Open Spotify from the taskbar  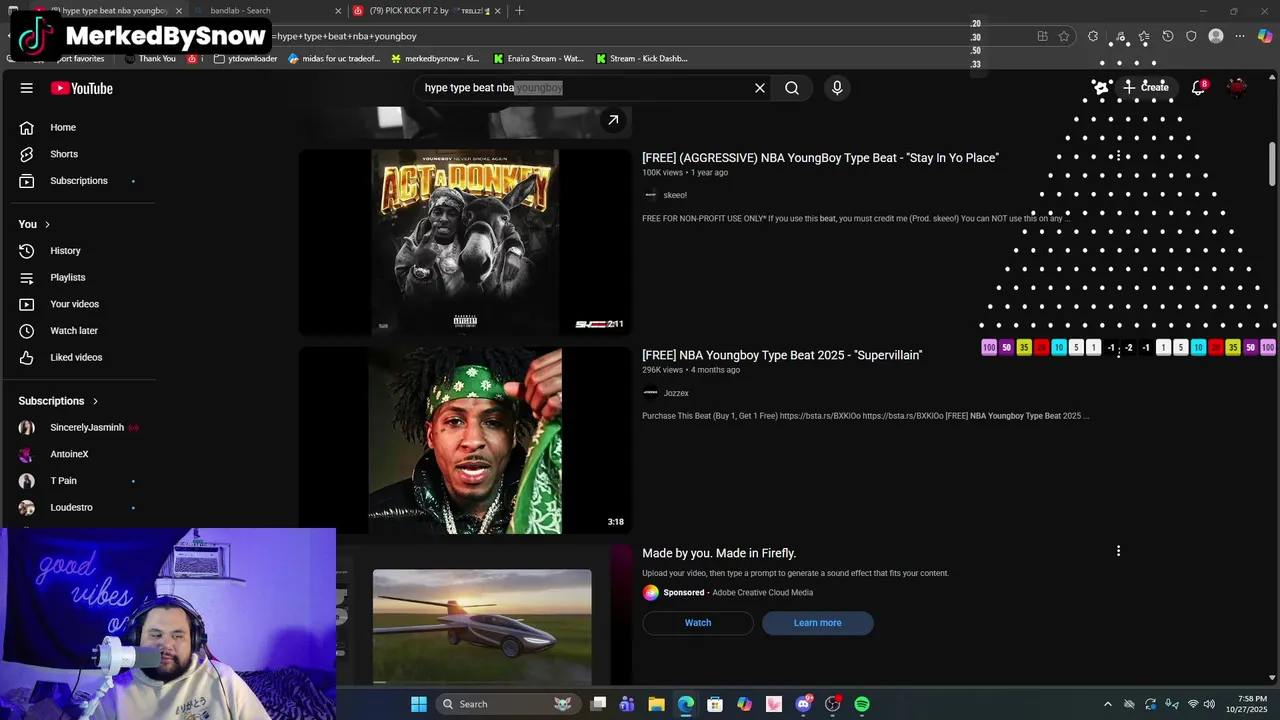pyautogui.click(x=862, y=704)
